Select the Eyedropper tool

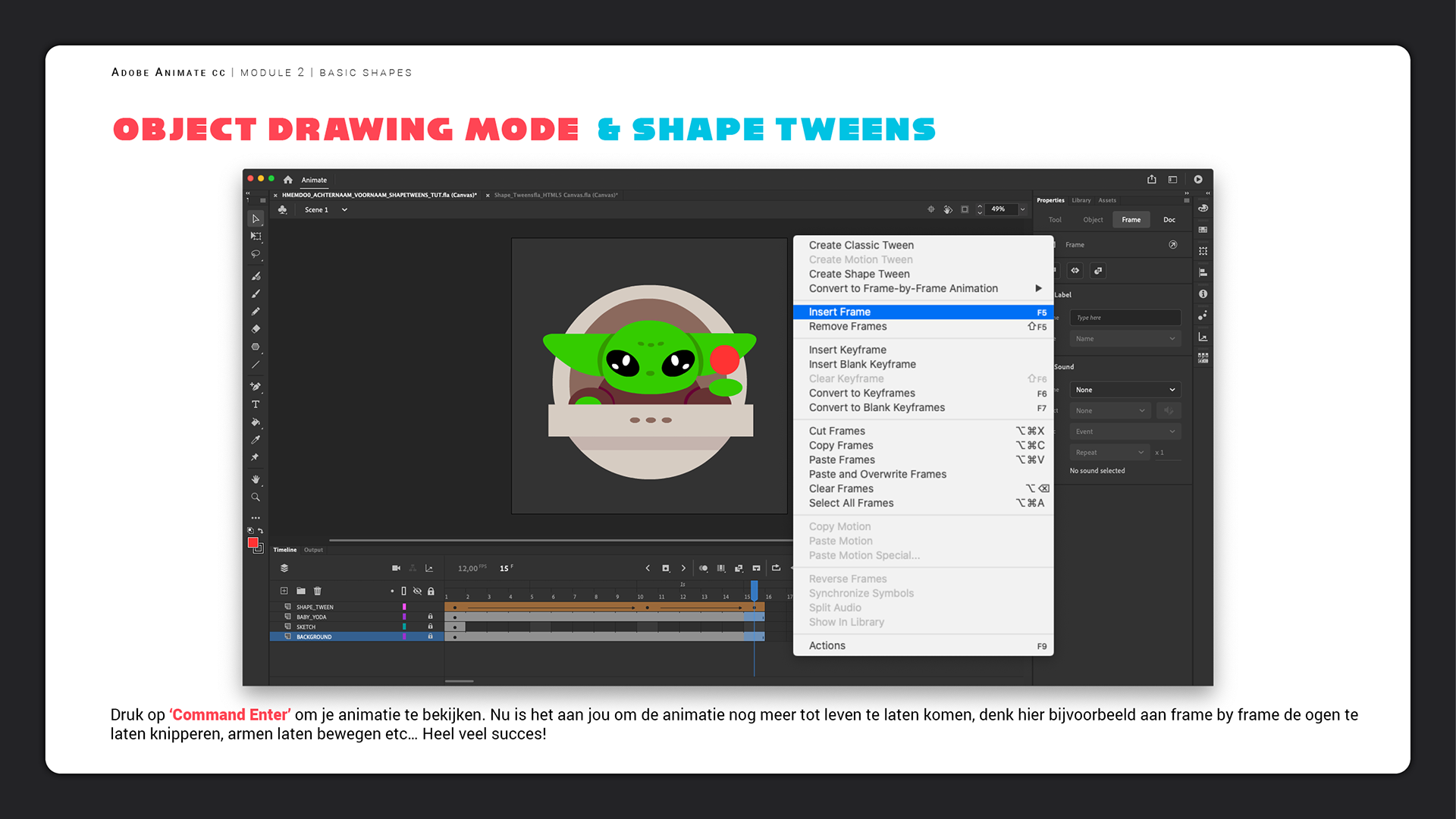coord(256,440)
